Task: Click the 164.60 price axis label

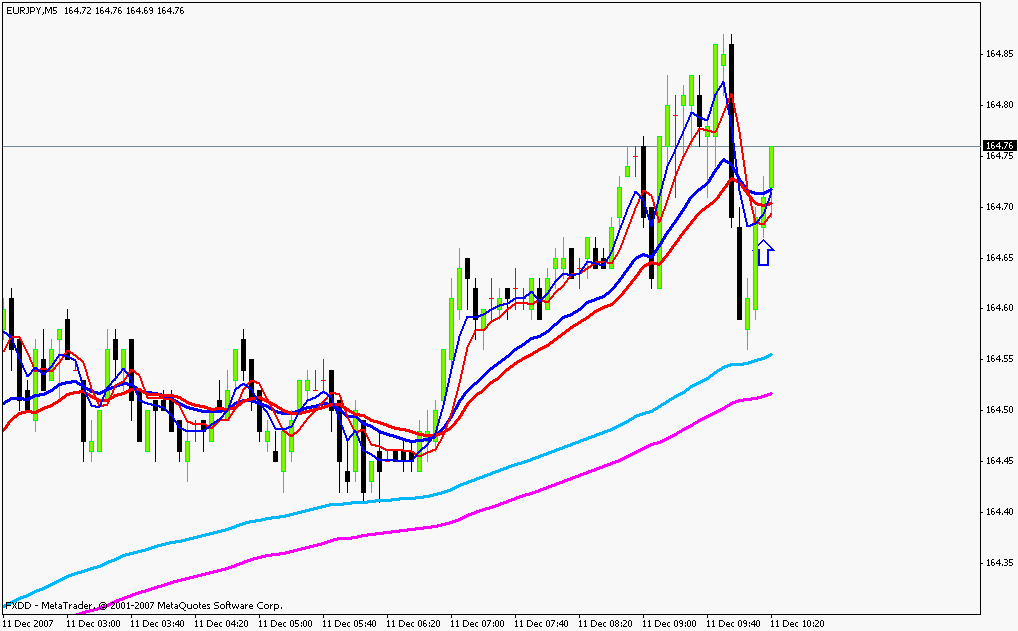Action: [x=999, y=308]
